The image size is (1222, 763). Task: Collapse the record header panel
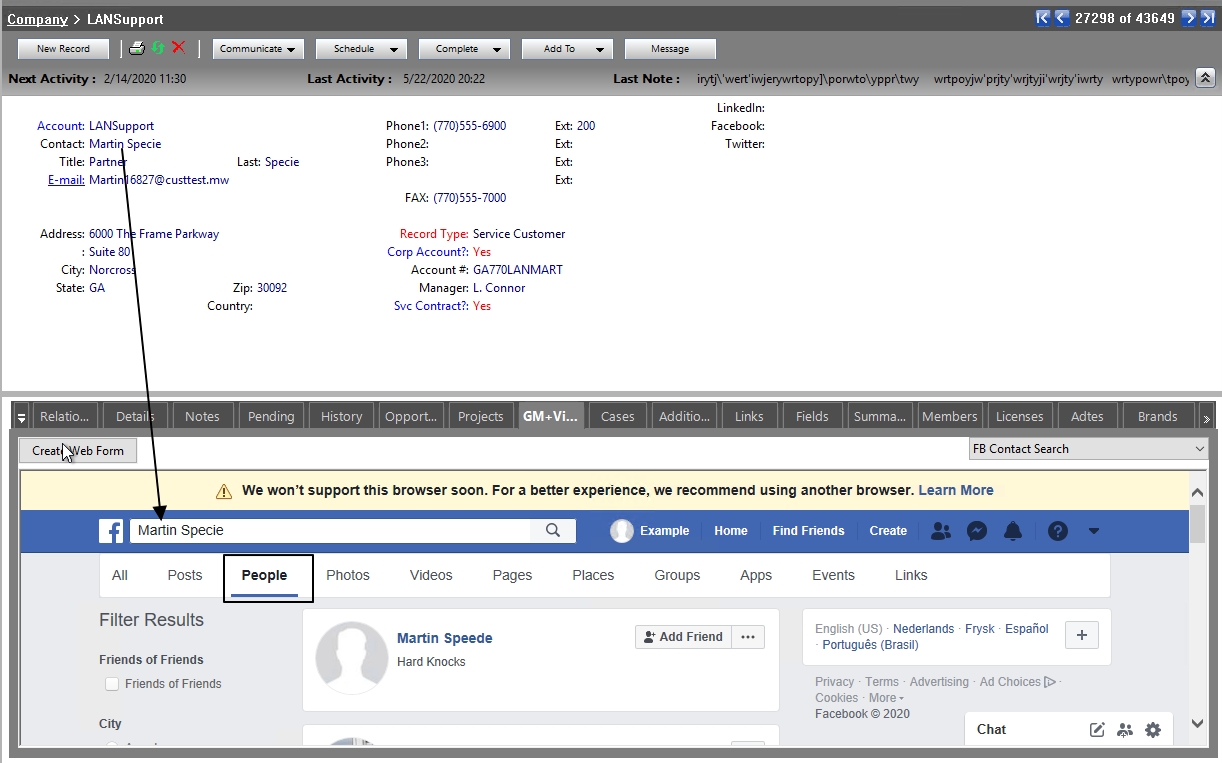pyautogui.click(x=1205, y=78)
